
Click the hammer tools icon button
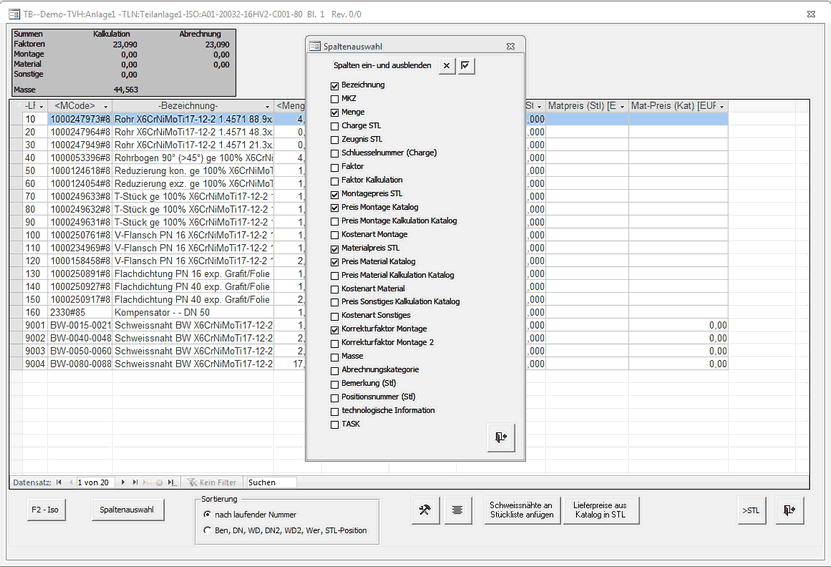click(426, 510)
